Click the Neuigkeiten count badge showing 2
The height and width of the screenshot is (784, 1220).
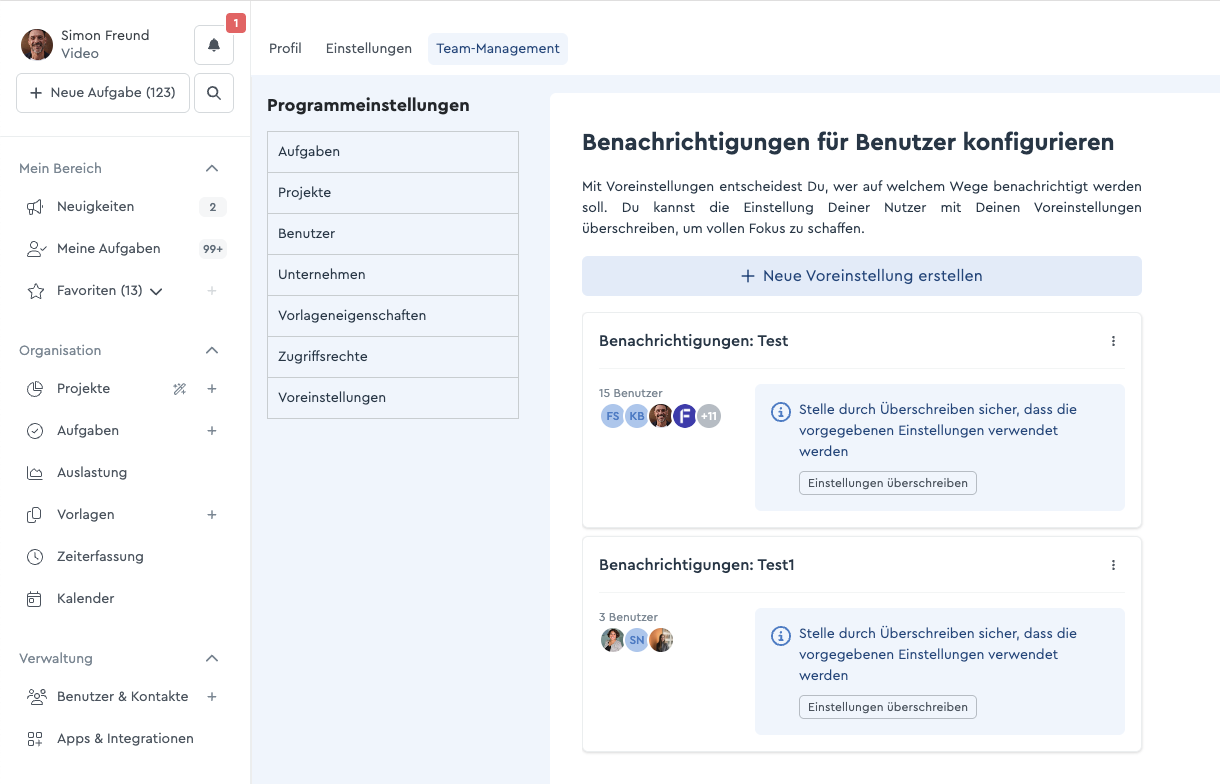click(x=212, y=207)
